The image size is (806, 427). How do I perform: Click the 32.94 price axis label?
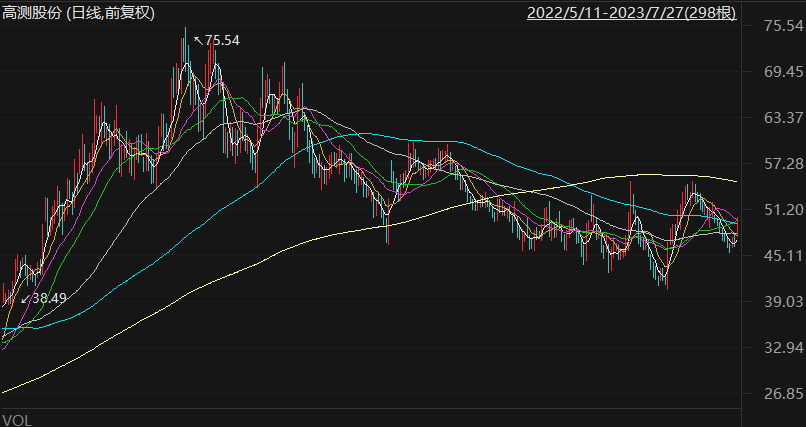tap(784, 348)
